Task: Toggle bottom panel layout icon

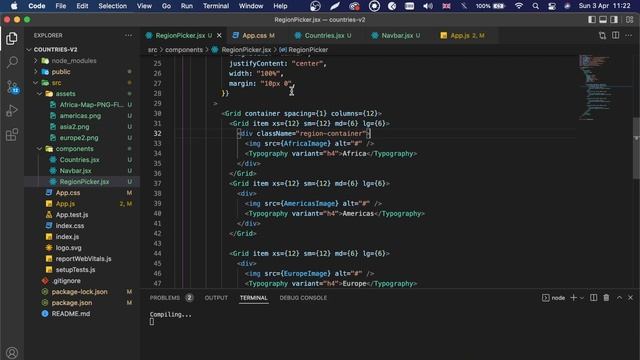Action: (603, 20)
